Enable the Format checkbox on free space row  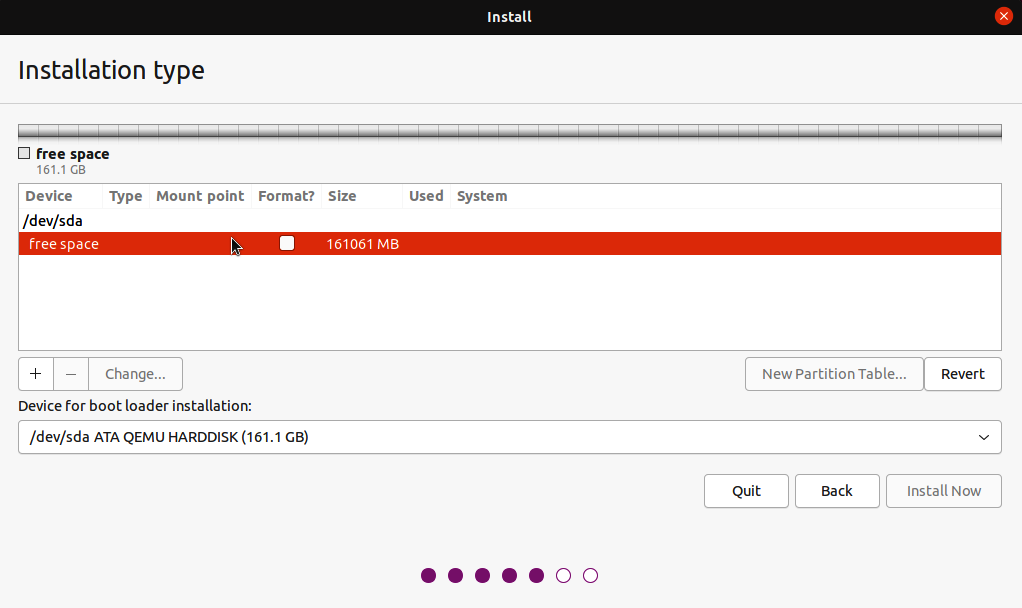tap(287, 243)
